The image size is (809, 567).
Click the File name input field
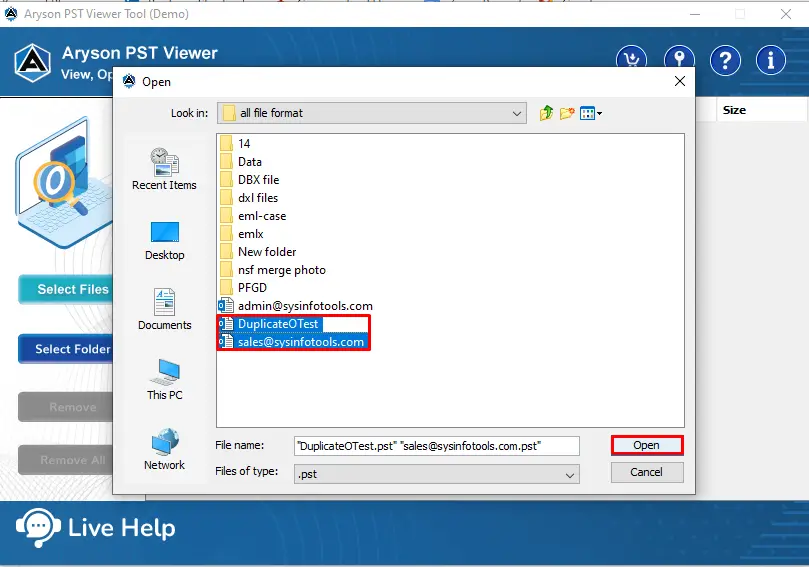coord(436,446)
